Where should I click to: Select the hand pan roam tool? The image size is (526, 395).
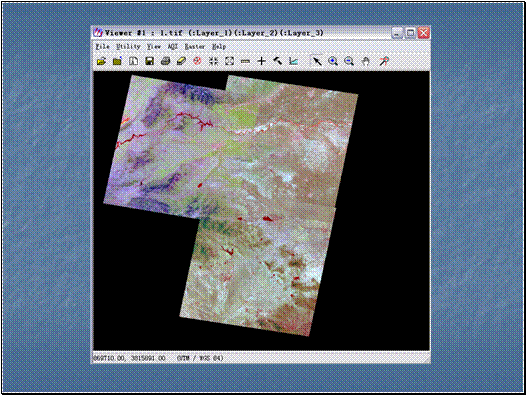pyautogui.click(x=366, y=61)
